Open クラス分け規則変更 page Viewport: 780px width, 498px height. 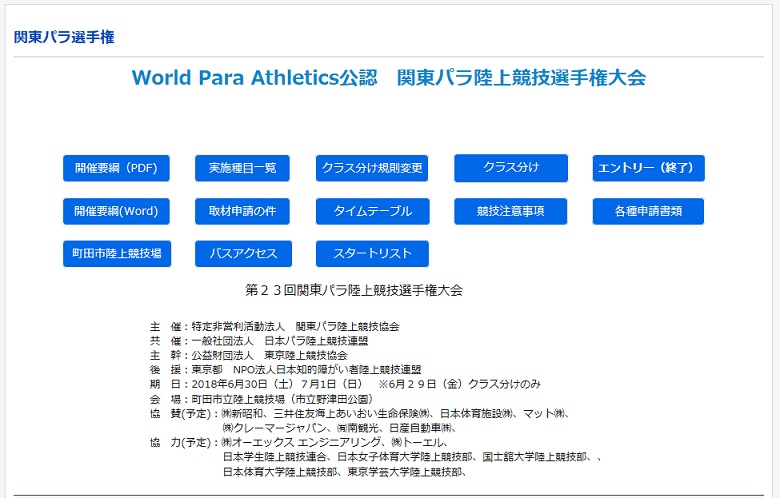[372, 168]
